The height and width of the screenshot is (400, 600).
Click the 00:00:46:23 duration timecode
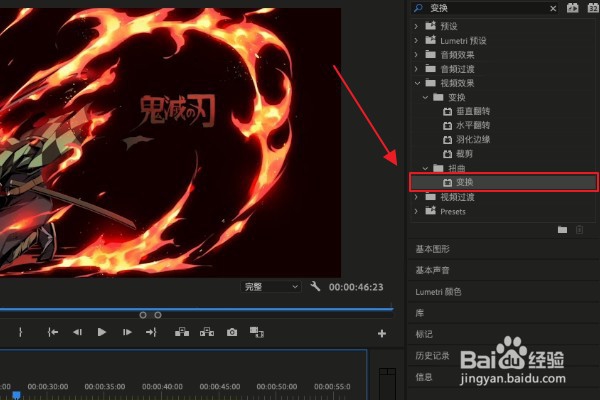(356, 287)
